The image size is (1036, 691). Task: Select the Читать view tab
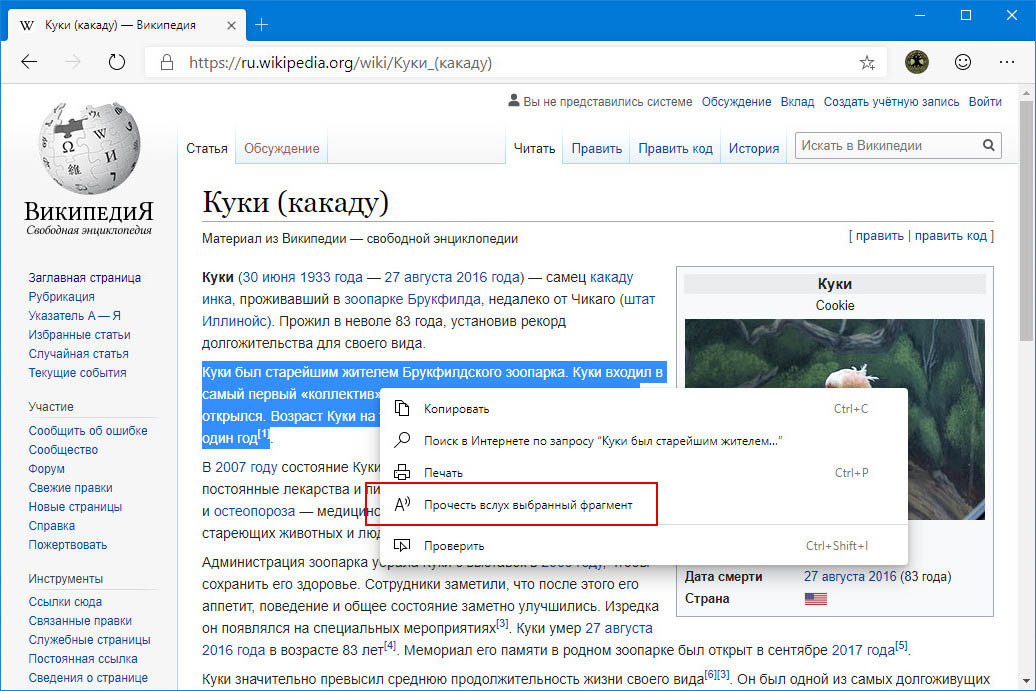(535, 149)
